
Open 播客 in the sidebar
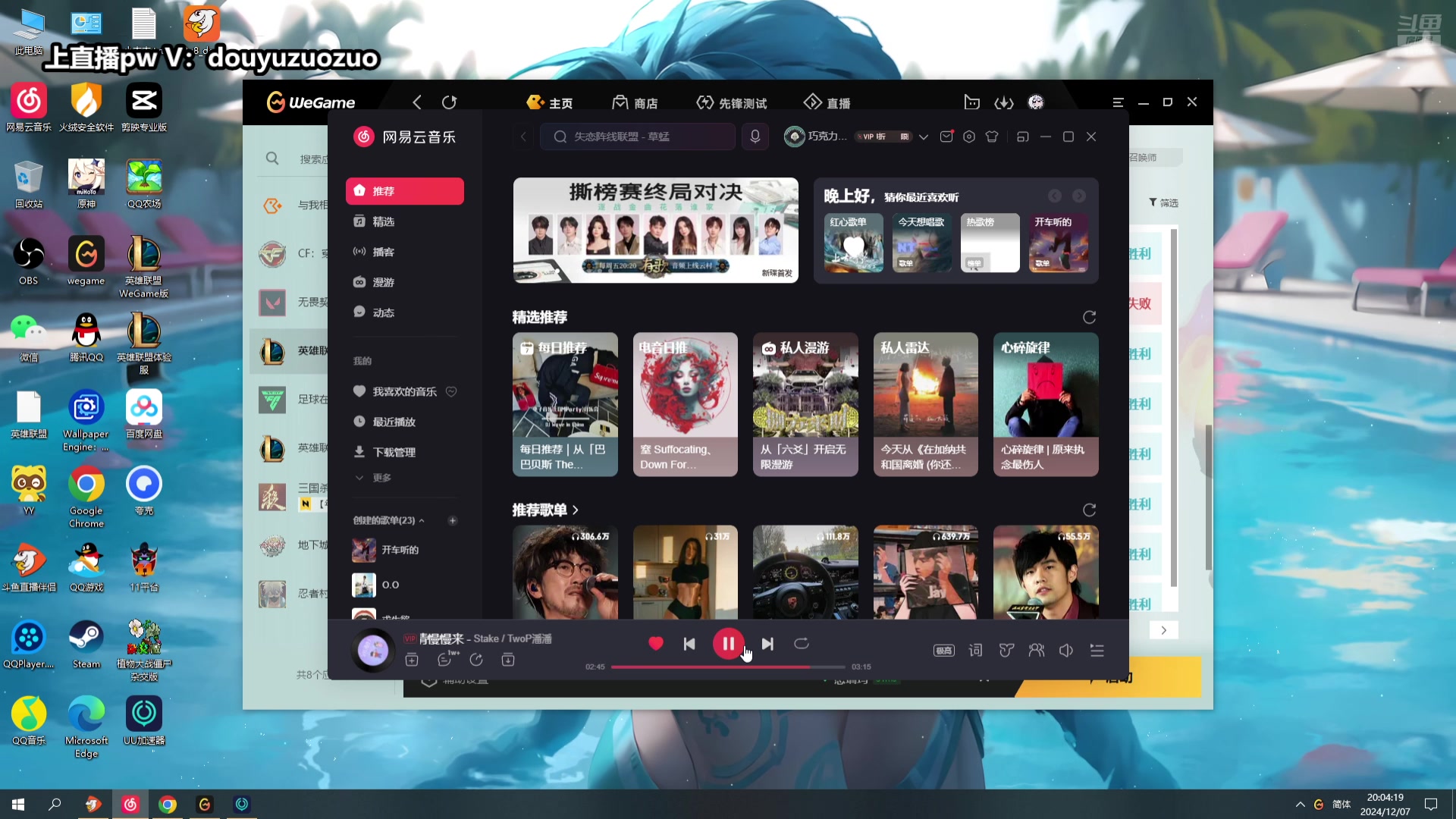coord(405,252)
